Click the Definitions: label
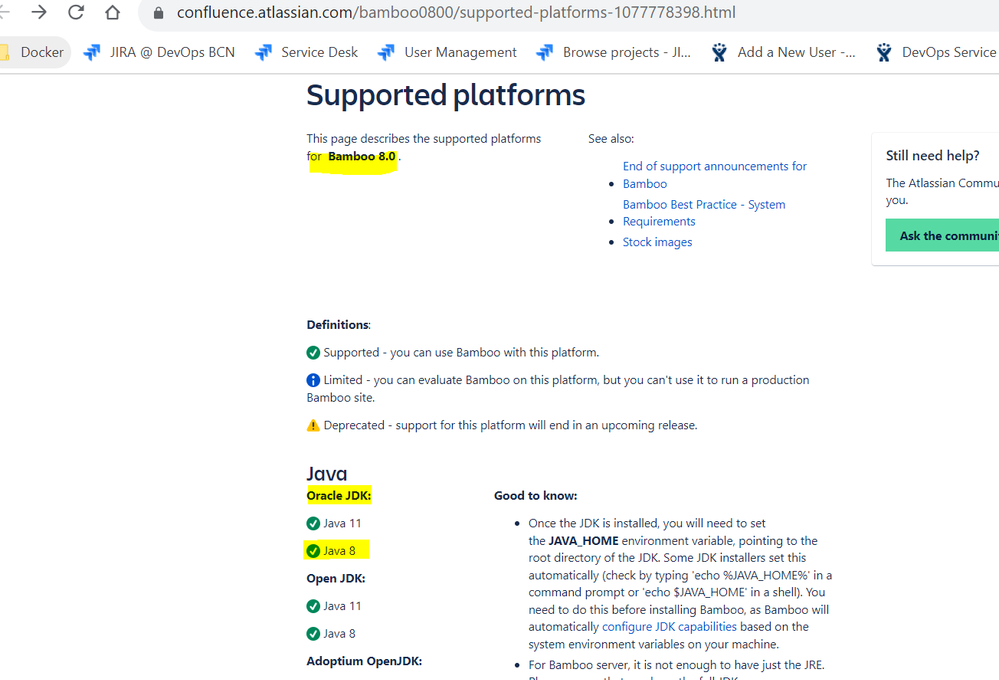Screen dimensions: 999x680 pyautogui.click(x=338, y=324)
